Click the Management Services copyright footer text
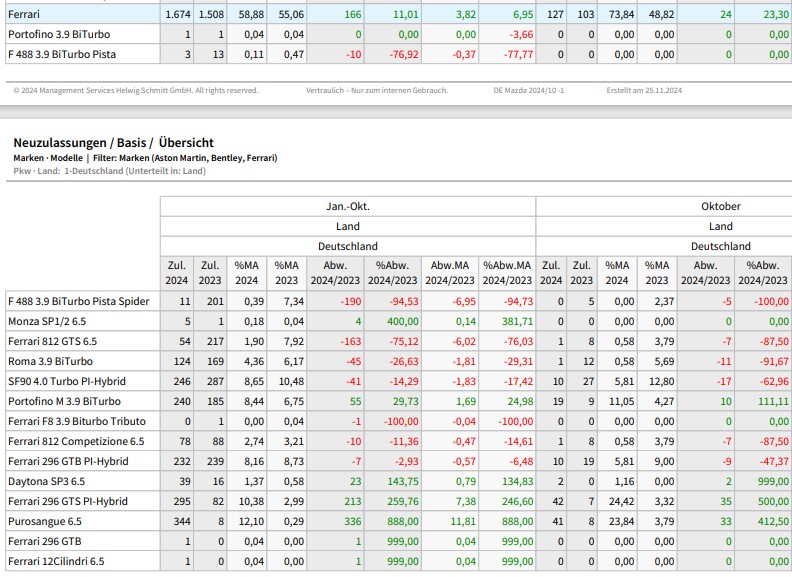Viewport: 792px width, 577px height. click(x=136, y=90)
